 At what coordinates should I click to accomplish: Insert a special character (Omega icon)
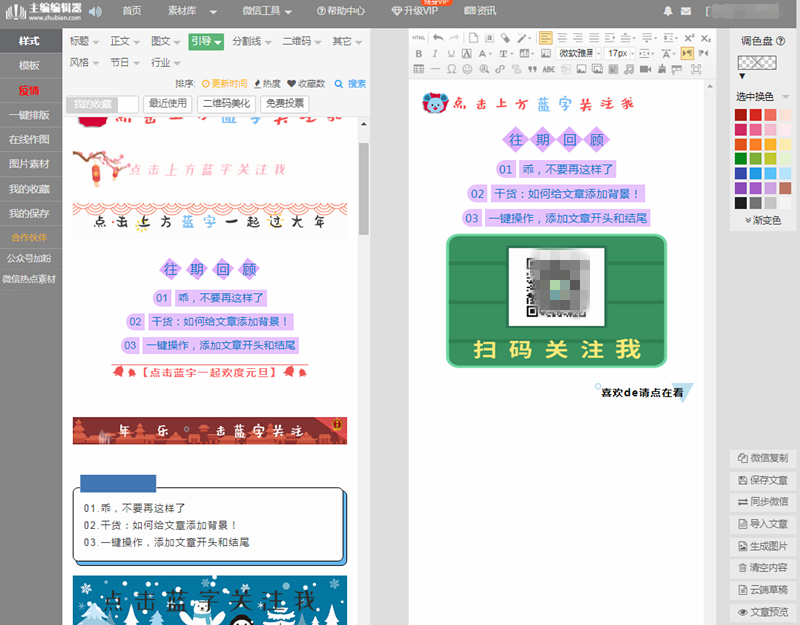[452, 69]
